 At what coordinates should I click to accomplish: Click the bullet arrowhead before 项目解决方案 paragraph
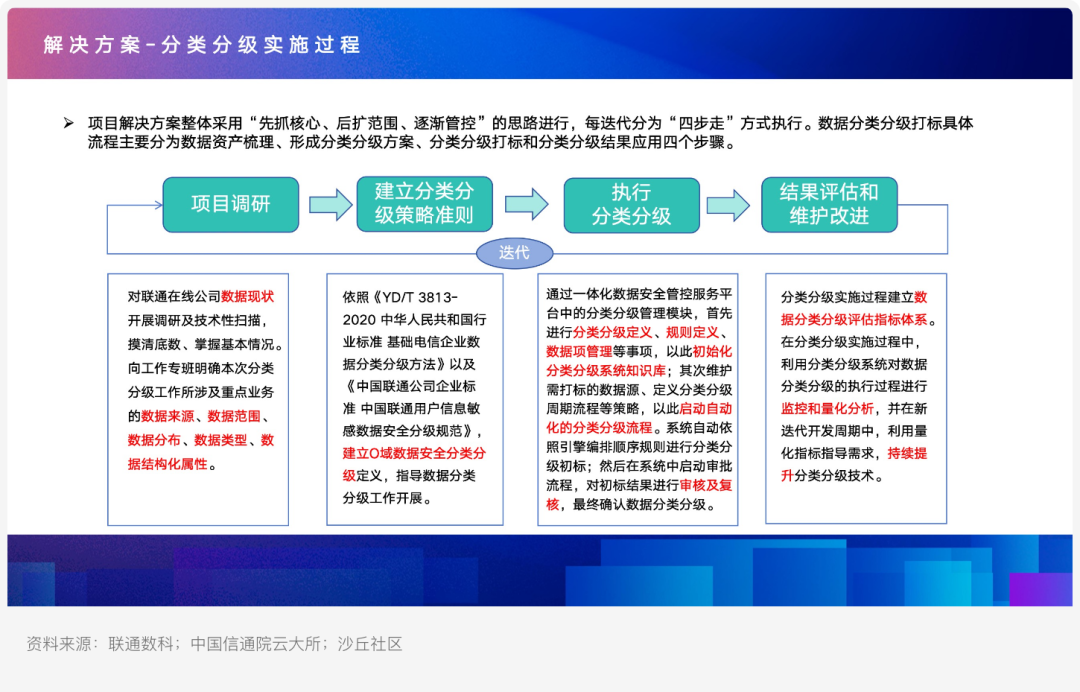69,123
